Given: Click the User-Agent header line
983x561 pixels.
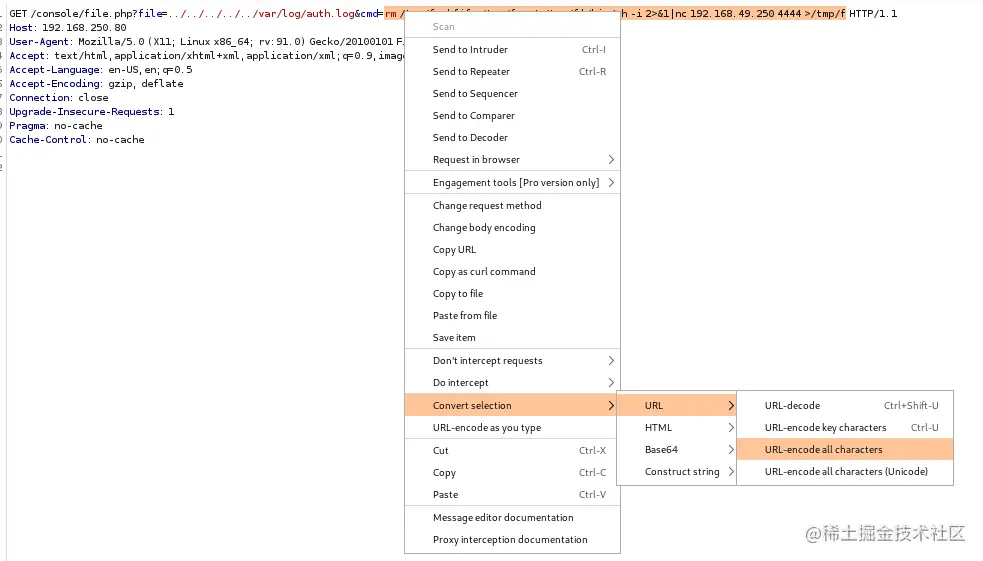Looking at the screenshot, I should (206, 41).
